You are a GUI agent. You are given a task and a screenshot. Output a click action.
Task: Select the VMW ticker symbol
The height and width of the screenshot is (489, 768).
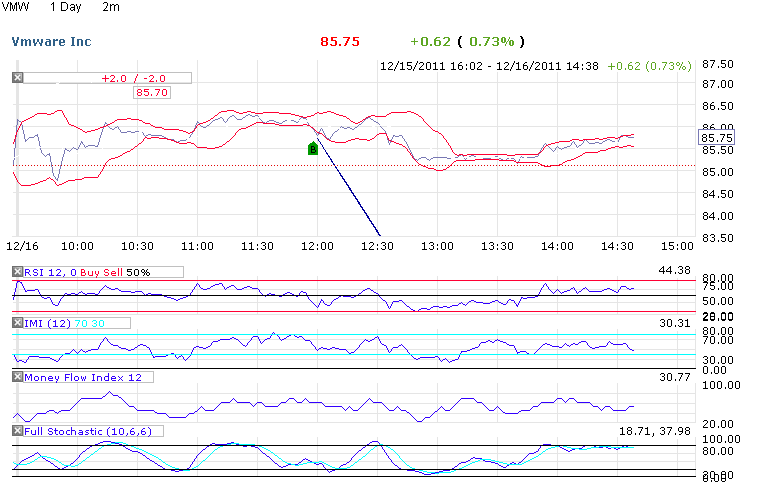(x=15, y=7)
